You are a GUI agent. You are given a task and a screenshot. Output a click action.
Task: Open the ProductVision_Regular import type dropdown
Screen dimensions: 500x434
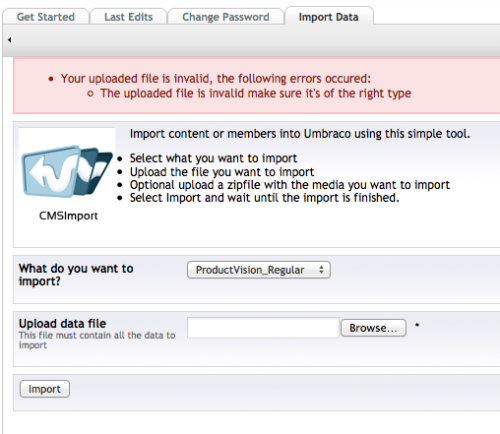pos(259,270)
